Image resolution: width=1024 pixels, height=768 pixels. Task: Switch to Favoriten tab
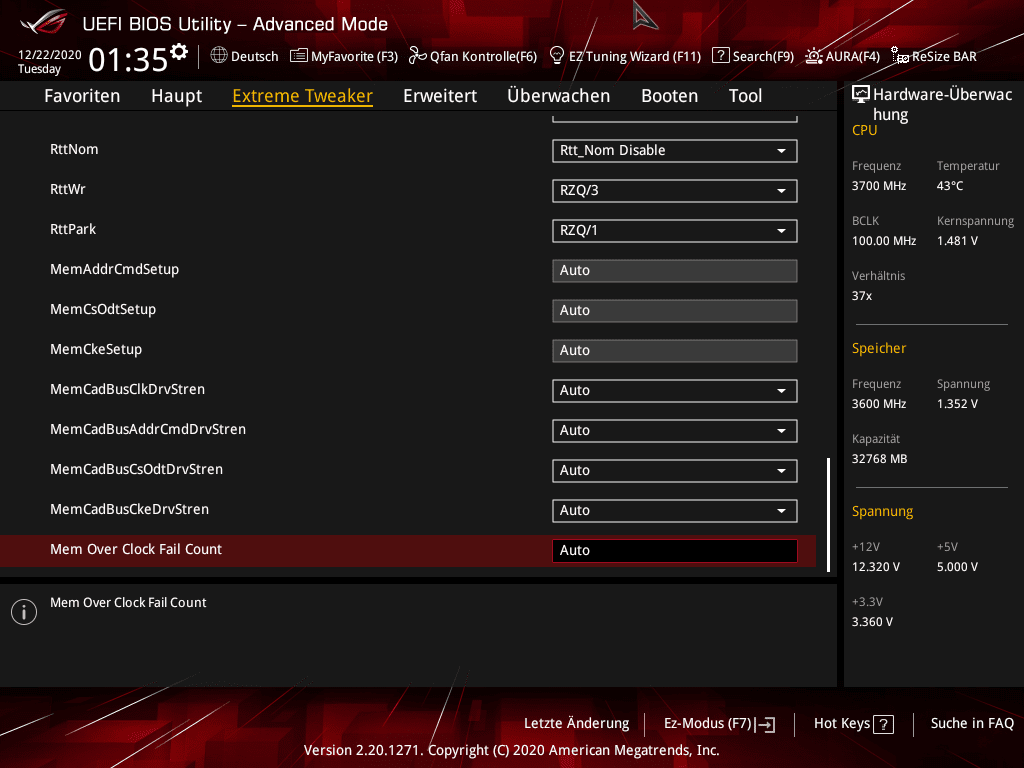point(82,96)
